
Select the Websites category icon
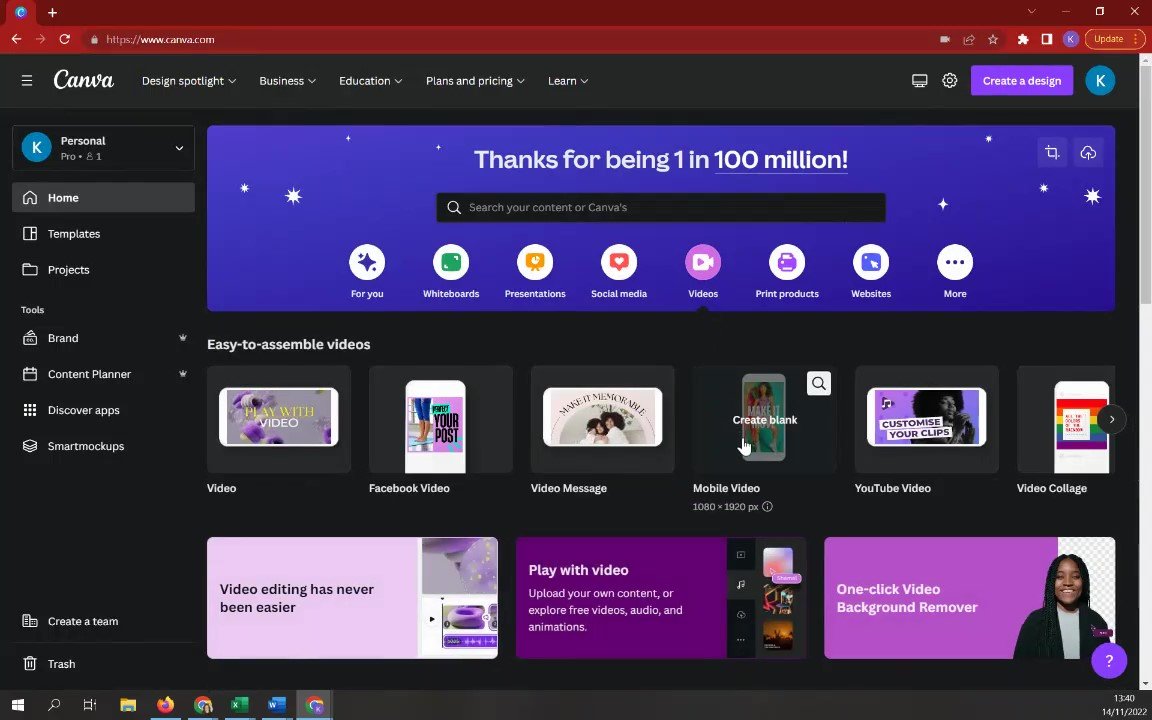tap(871, 262)
